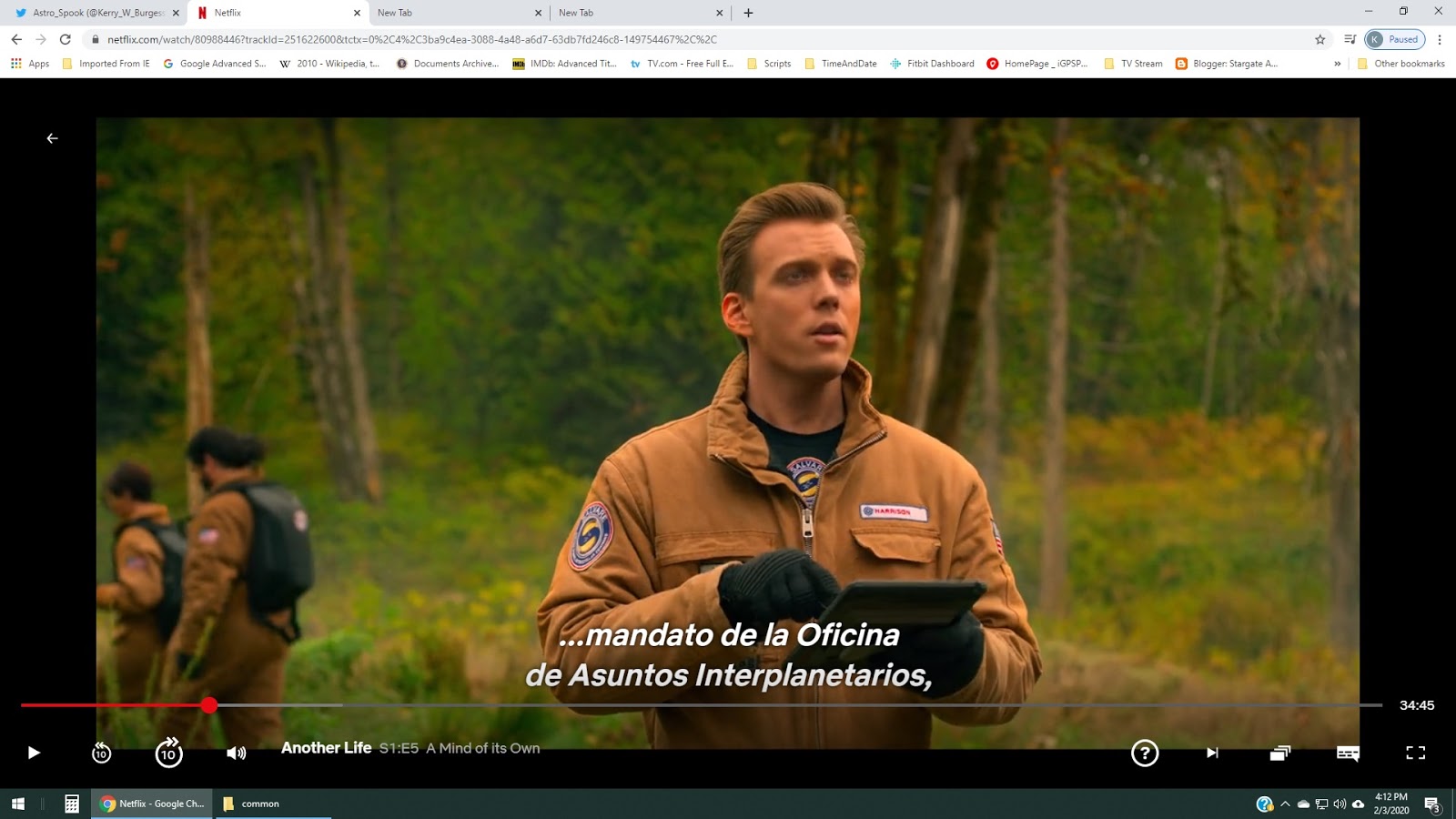Screen dimensions: 1456x819
Task: Click the site lock security icon
Action: [x=96, y=39]
